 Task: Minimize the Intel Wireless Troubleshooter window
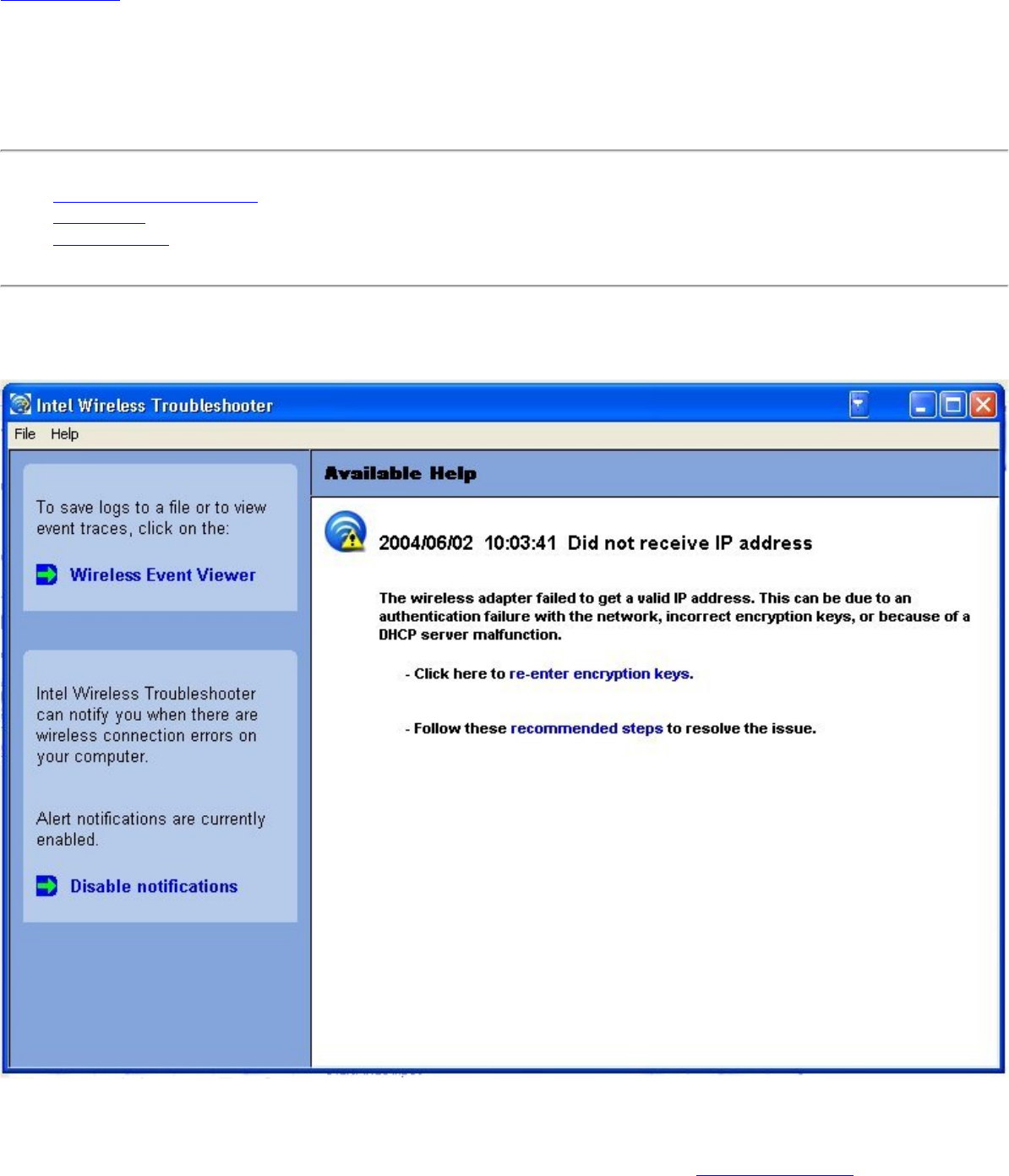click(923, 406)
